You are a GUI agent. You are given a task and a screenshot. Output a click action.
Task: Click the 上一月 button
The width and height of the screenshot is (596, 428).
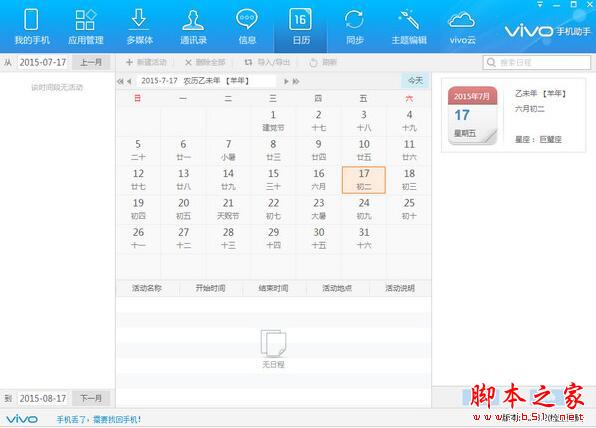[91, 62]
